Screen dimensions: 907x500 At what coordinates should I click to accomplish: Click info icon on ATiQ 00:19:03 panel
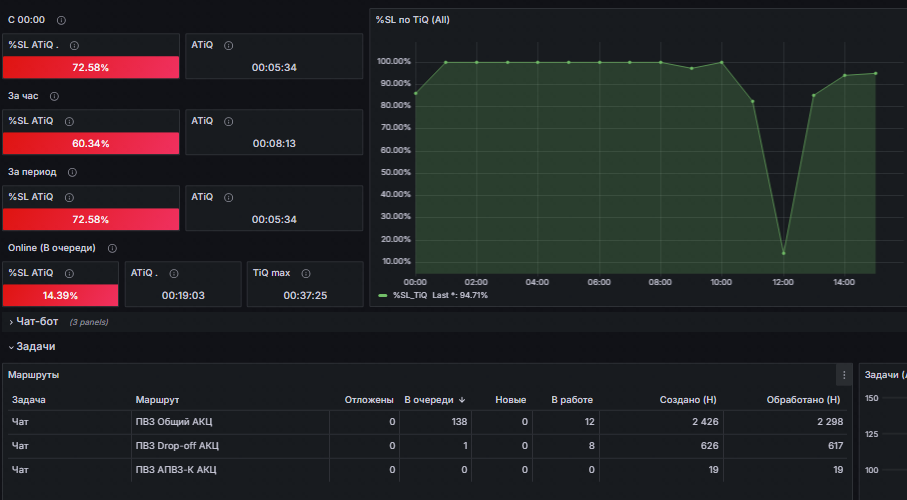[x=174, y=273]
